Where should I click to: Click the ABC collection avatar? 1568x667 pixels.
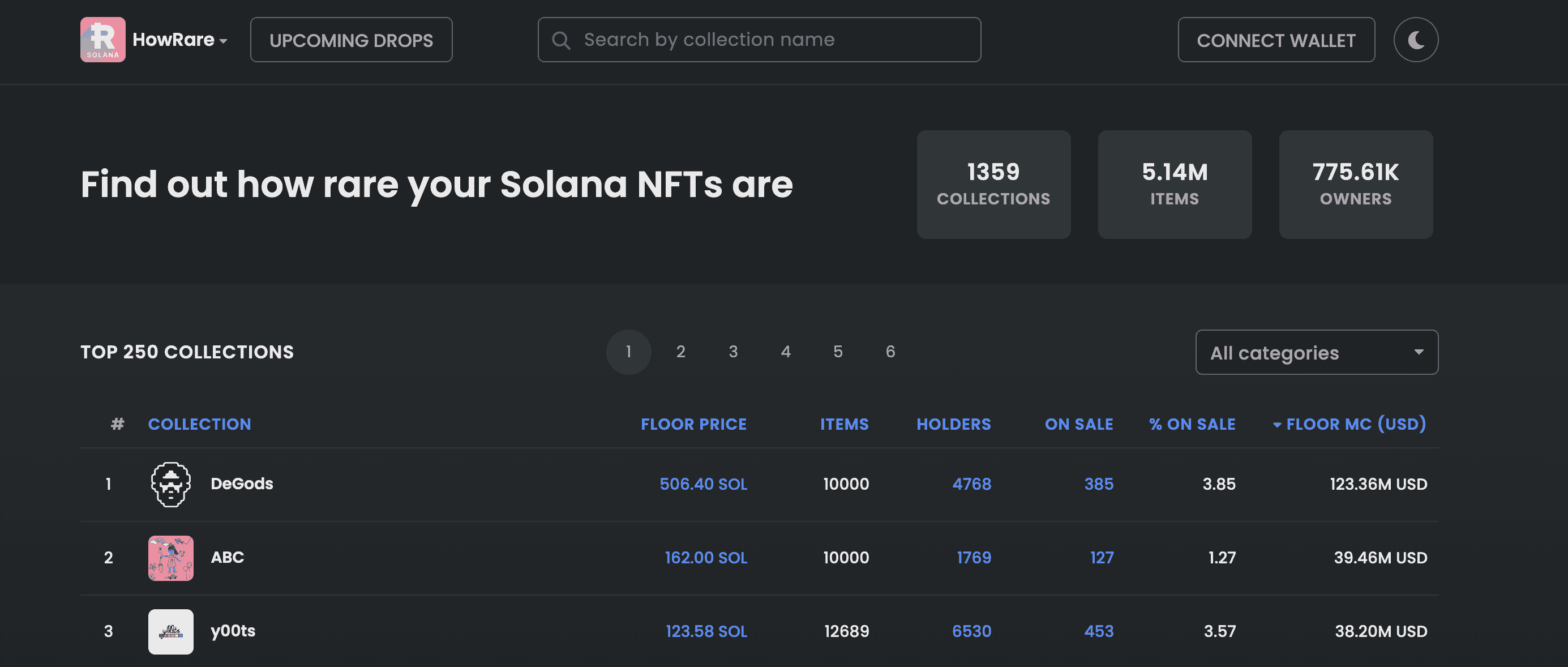pyautogui.click(x=170, y=557)
